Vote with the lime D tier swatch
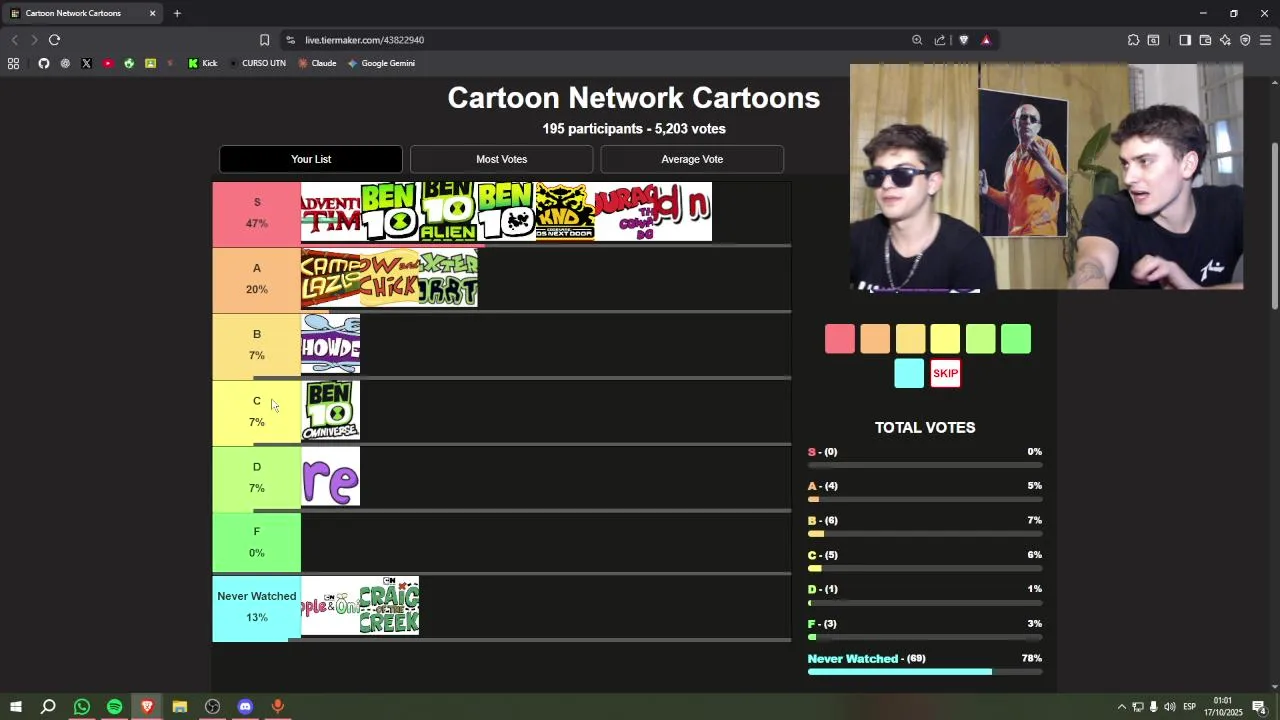This screenshot has height=720, width=1280. (x=981, y=339)
